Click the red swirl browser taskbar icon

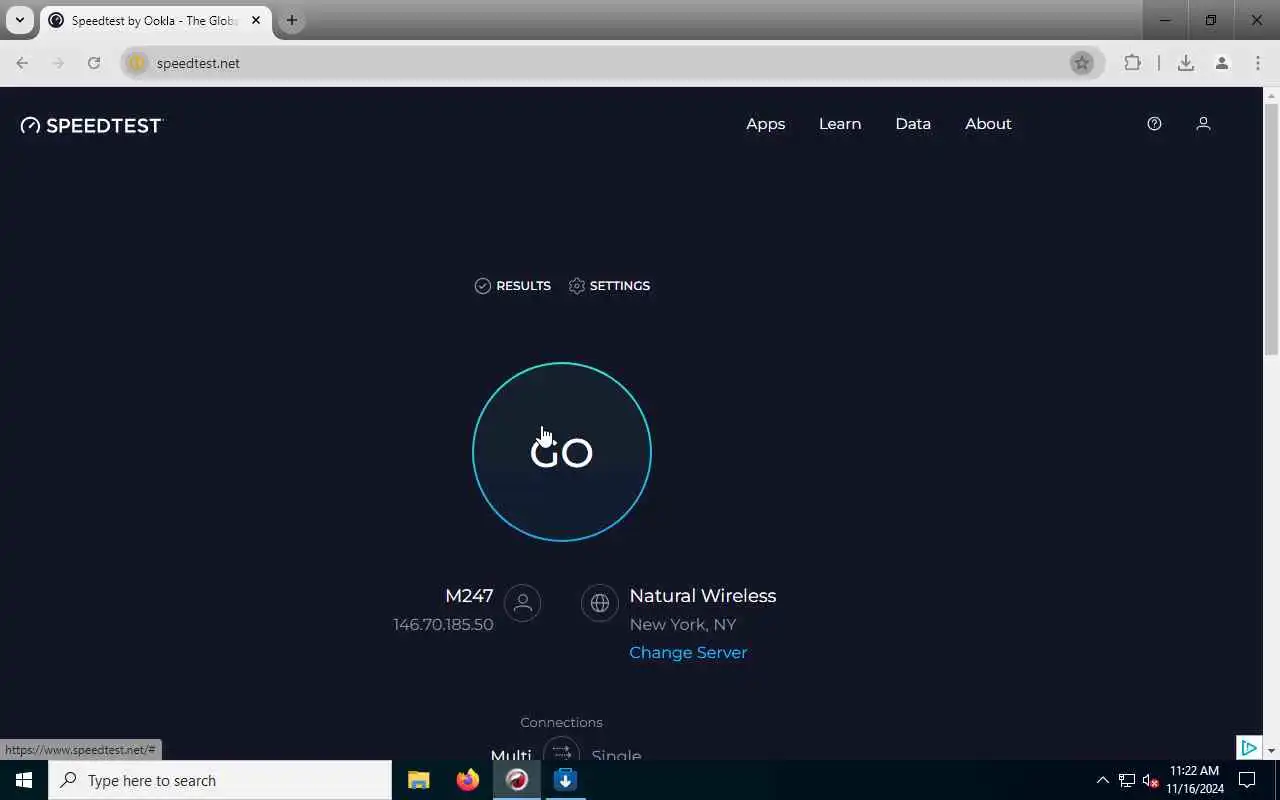(517, 780)
